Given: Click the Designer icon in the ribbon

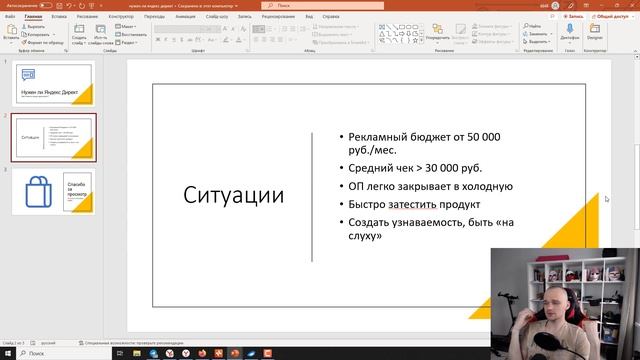Looking at the screenshot, I should [595, 29].
